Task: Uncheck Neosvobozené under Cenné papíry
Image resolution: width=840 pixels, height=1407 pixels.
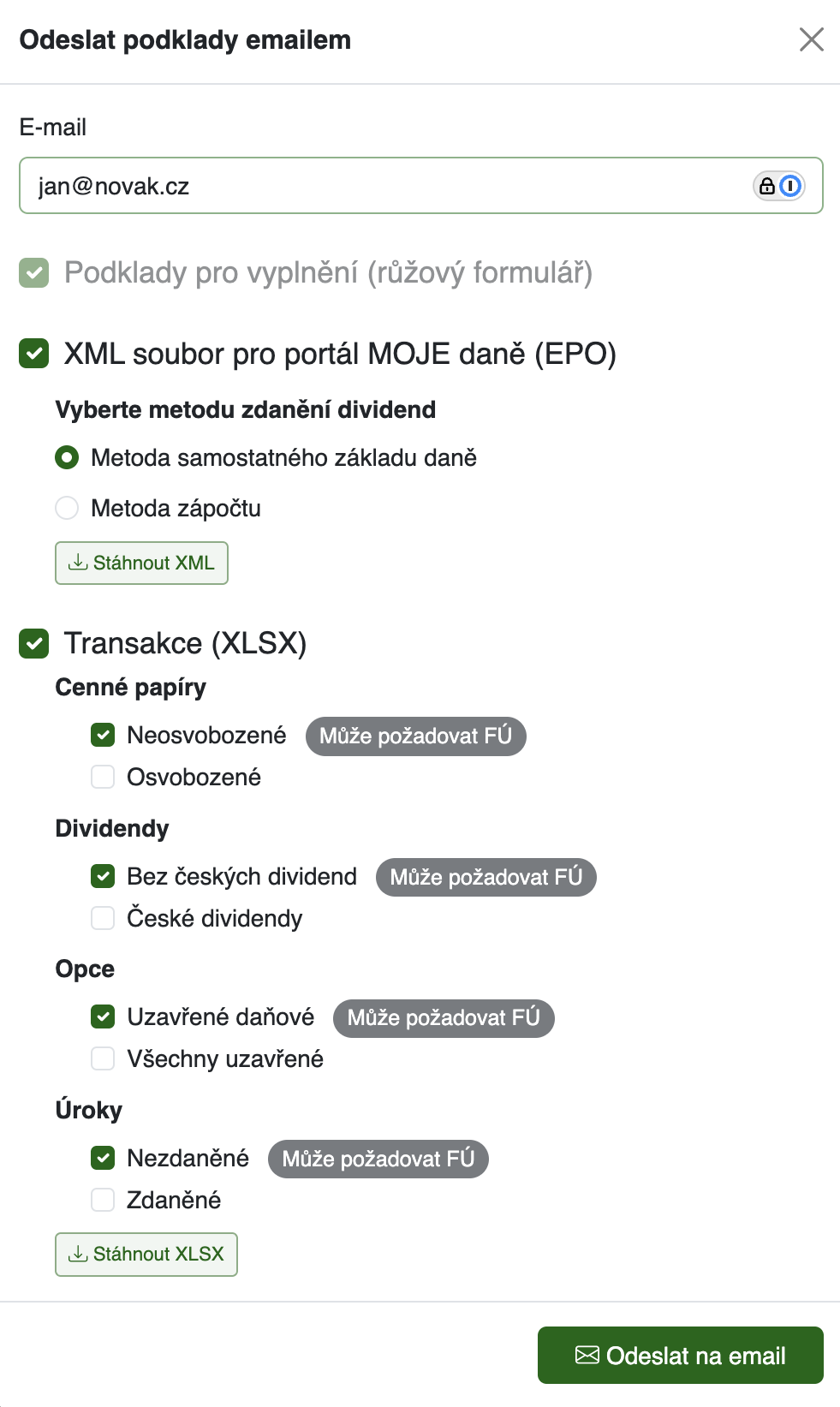Action: pyautogui.click(x=103, y=735)
